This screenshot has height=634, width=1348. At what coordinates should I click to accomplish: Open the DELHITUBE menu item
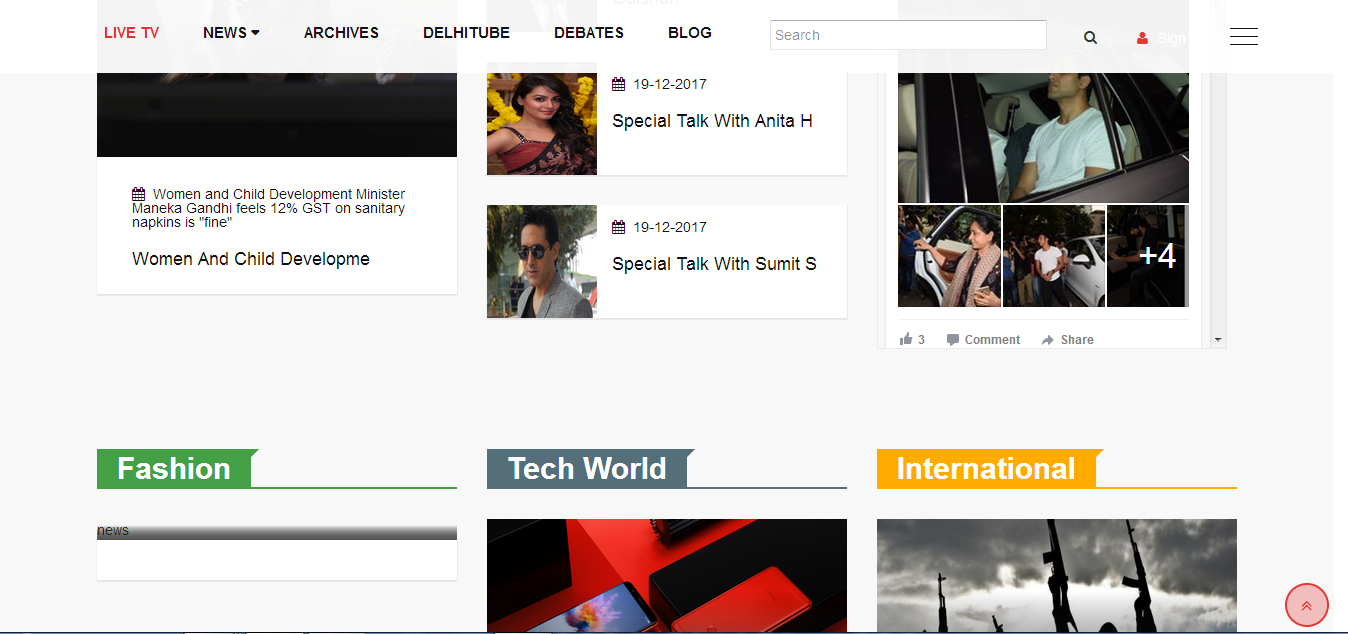tap(466, 33)
